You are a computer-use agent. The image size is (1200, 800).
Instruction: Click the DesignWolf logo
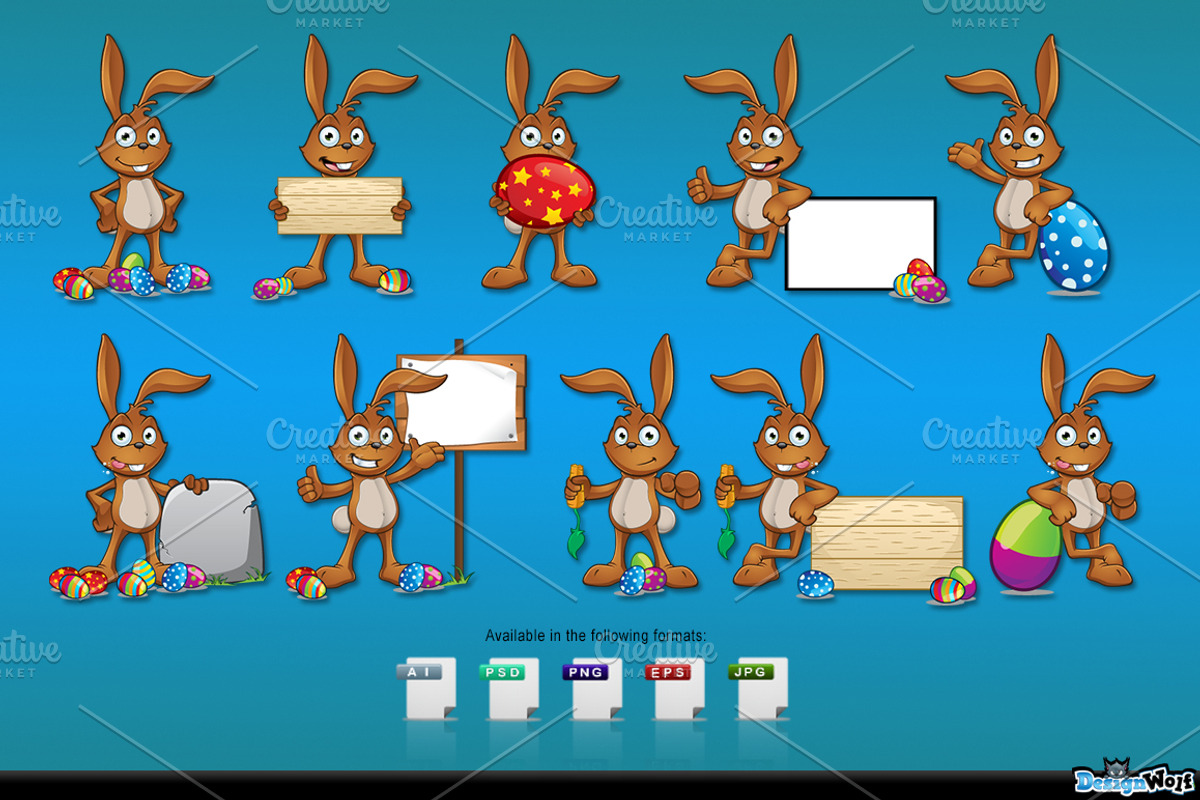tap(1136, 778)
